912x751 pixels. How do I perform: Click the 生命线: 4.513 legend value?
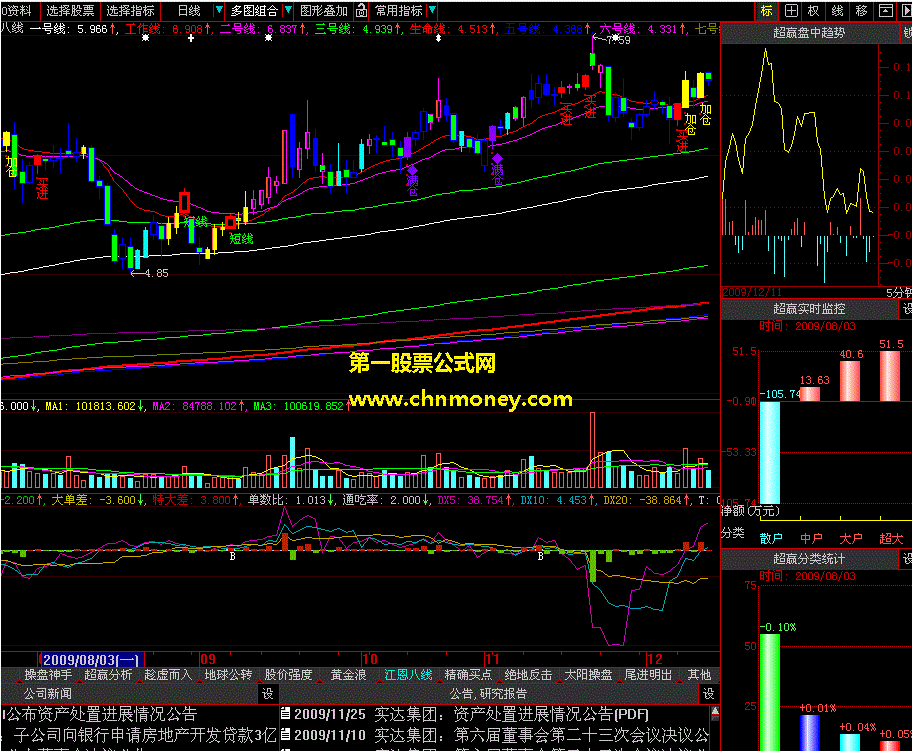click(x=454, y=29)
